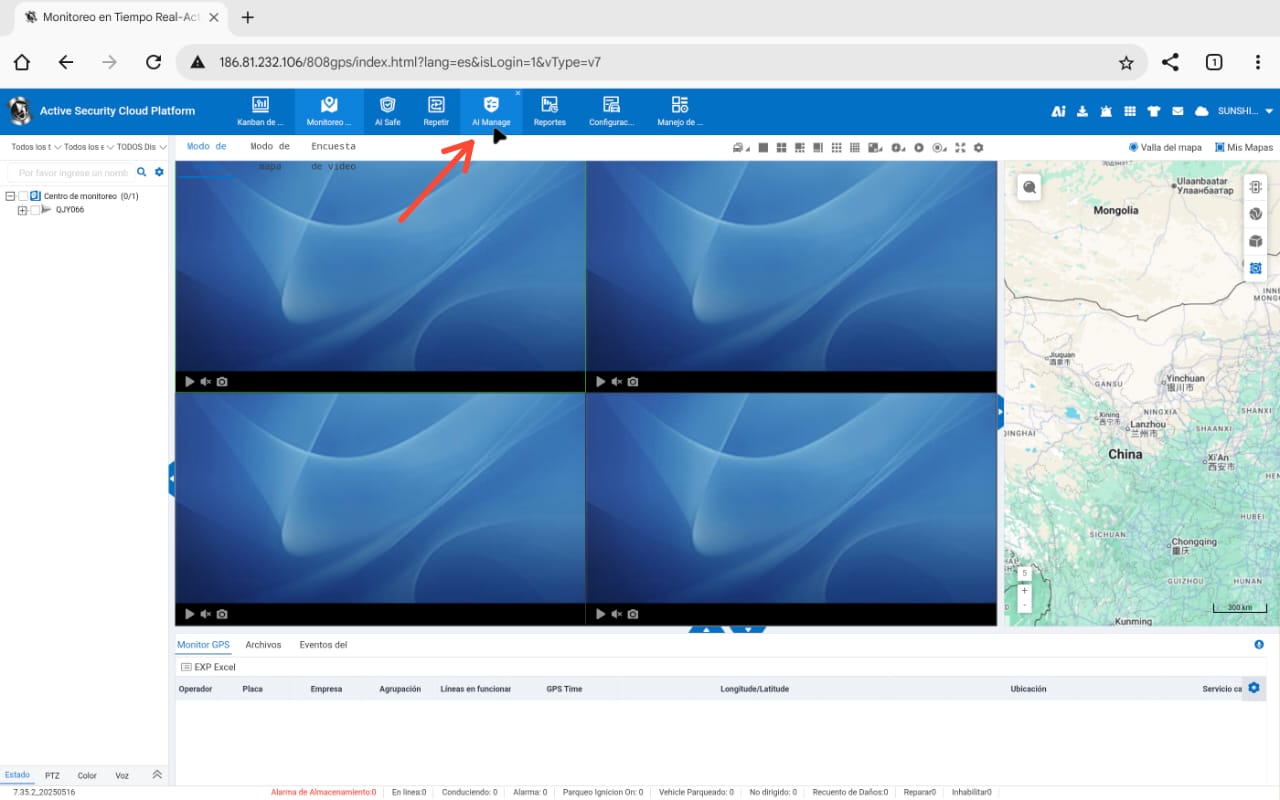1280x800 pixels.
Task: Take snapshot in top-left video pane
Action: pos(222,382)
